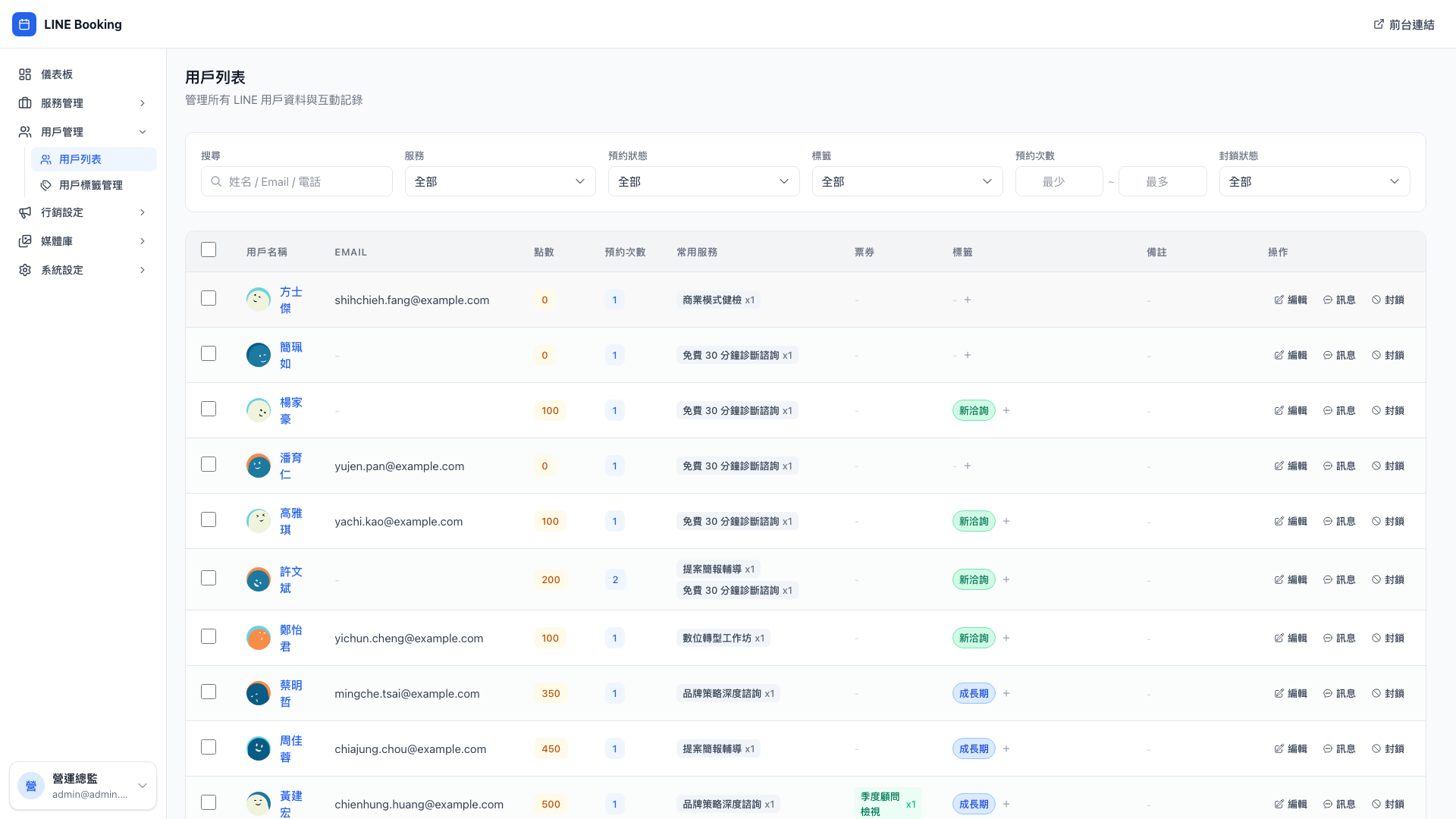The image size is (1456, 819).
Task: Open the 封鎖狀態 filter dropdown
Action: [1314, 181]
